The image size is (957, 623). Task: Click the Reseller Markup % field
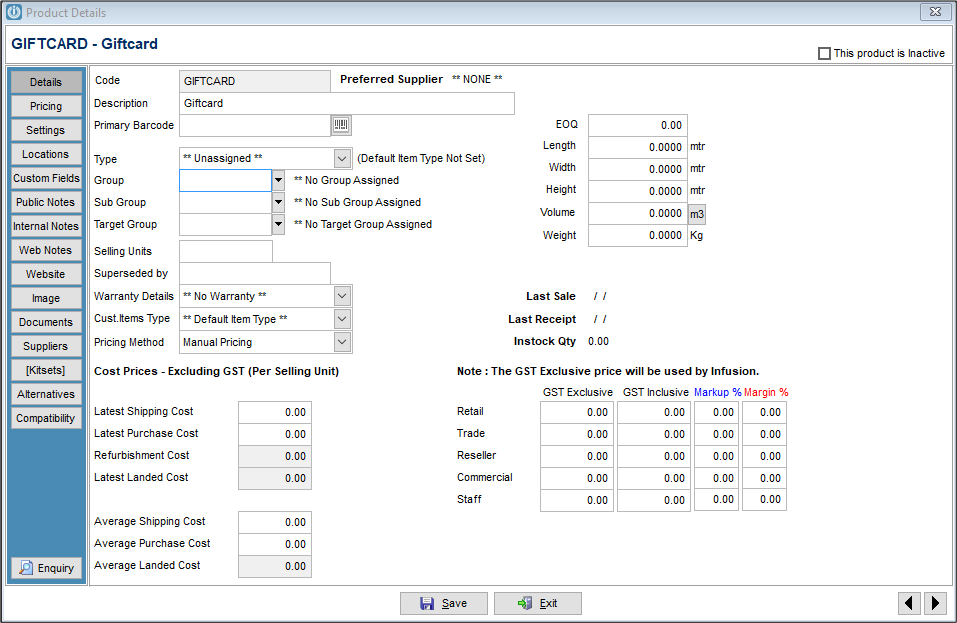[717, 456]
